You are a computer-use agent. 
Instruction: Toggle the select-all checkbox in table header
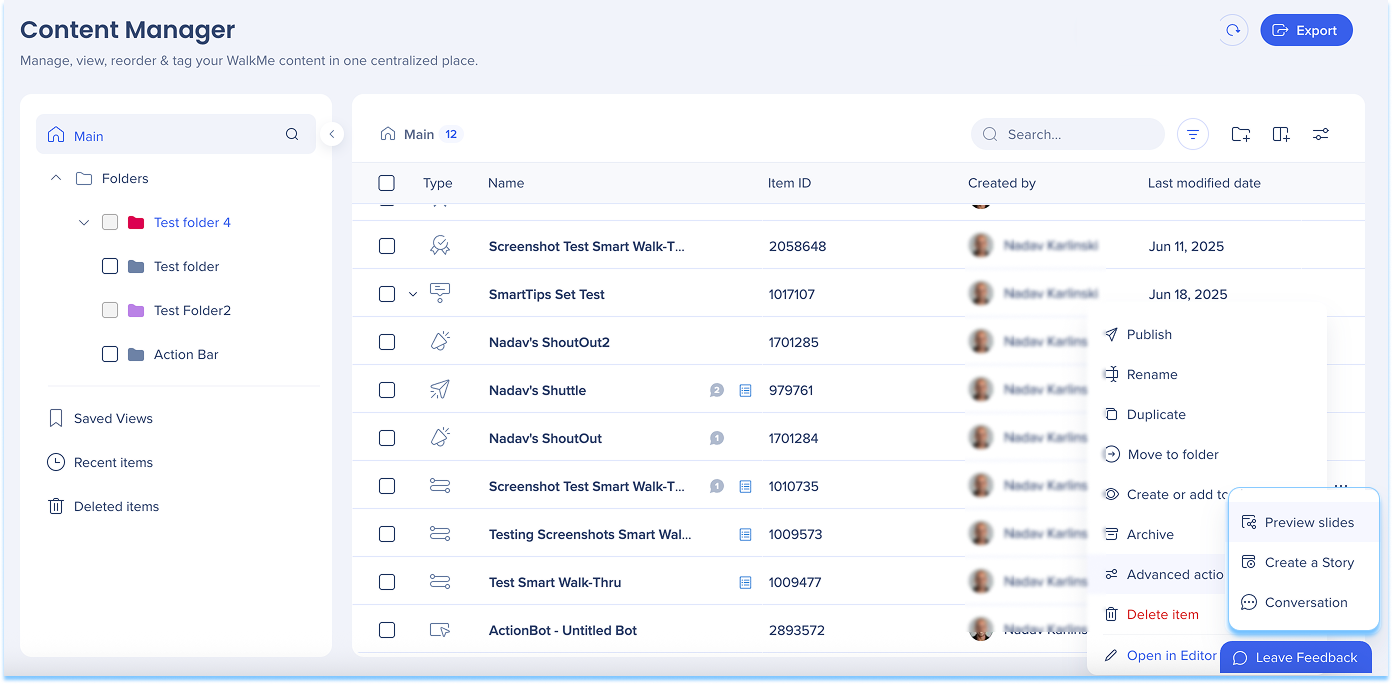tap(387, 183)
